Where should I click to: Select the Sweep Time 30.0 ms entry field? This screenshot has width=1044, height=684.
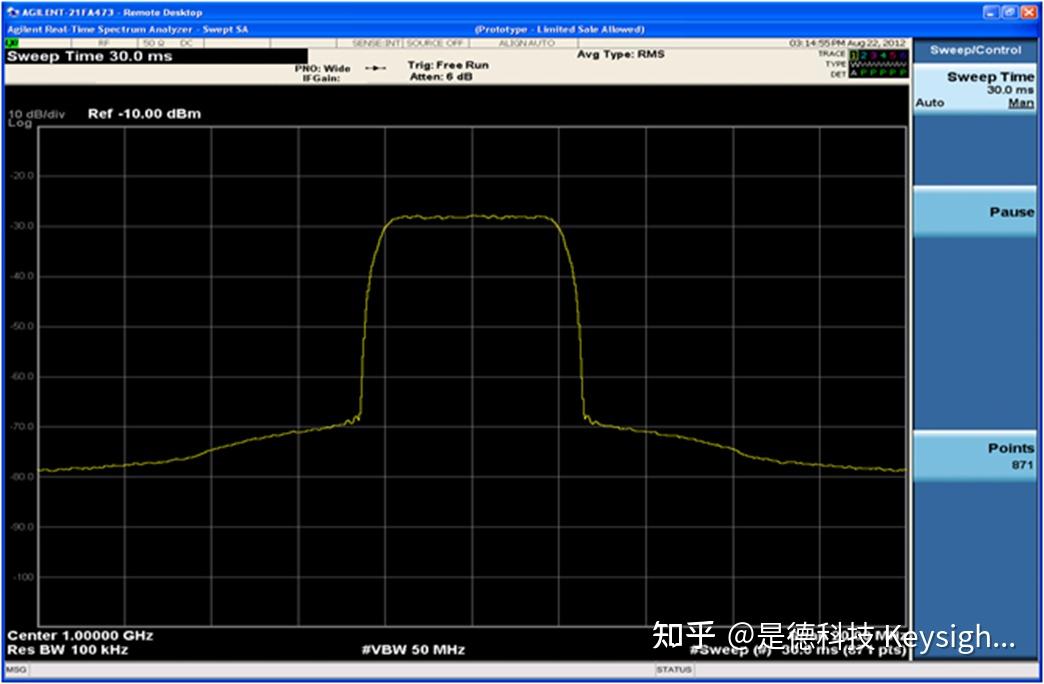tap(156, 57)
